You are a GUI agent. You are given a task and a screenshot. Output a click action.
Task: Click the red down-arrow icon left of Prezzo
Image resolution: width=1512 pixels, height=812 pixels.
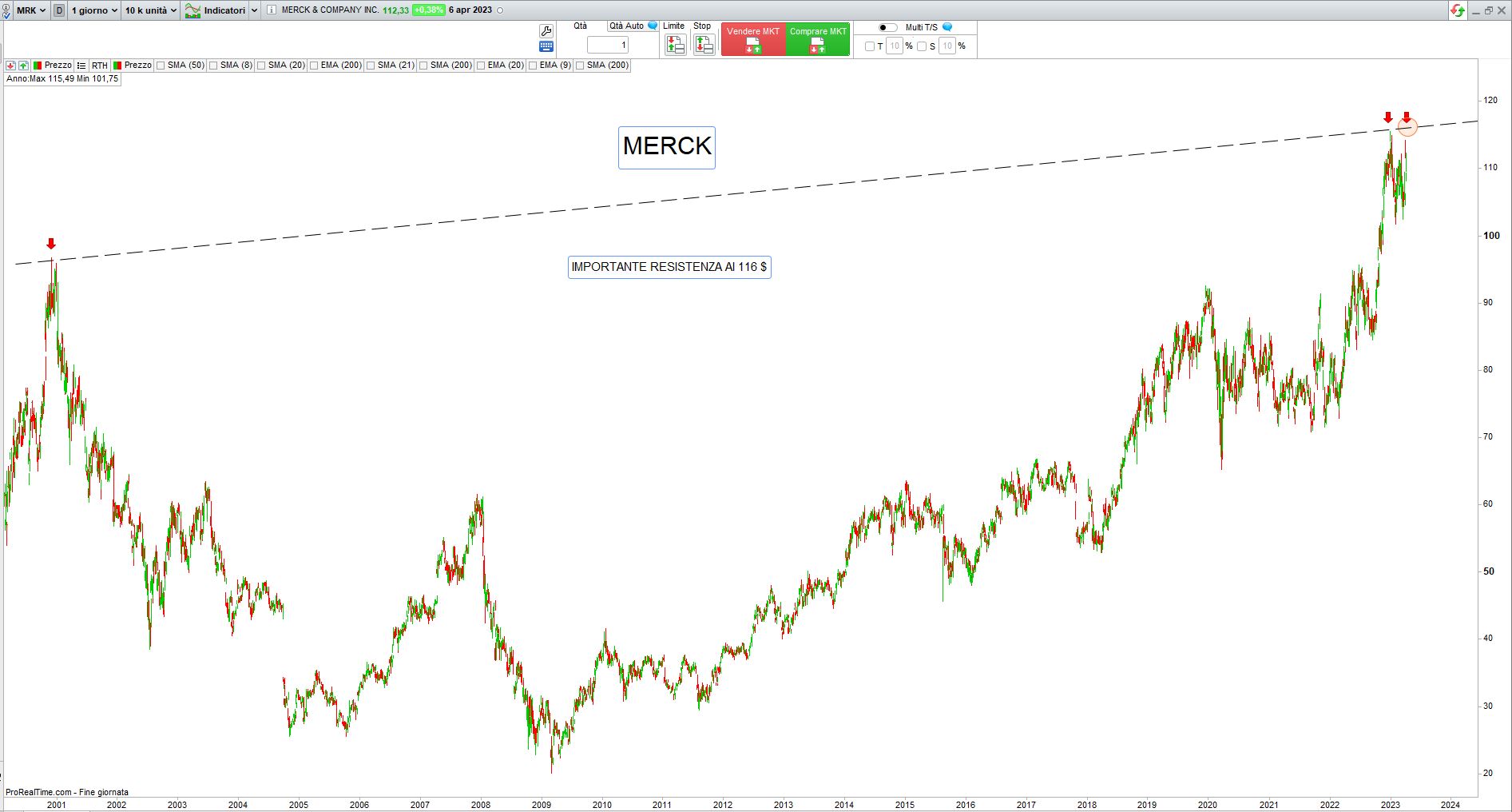(10, 66)
